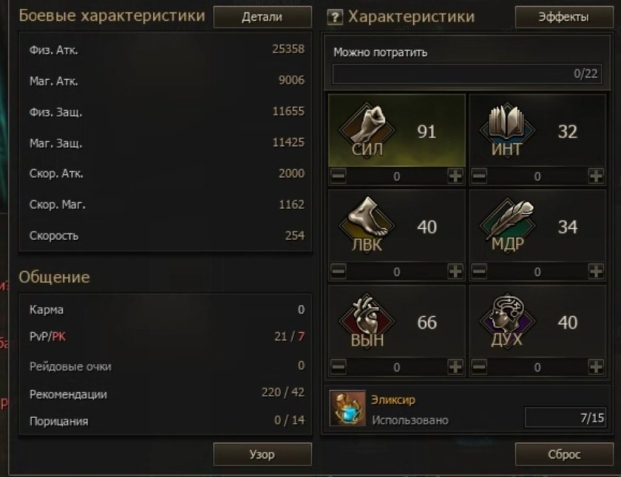Select the МДР wisdom feather icon
The height and width of the screenshot is (477, 621).
pos(507,224)
